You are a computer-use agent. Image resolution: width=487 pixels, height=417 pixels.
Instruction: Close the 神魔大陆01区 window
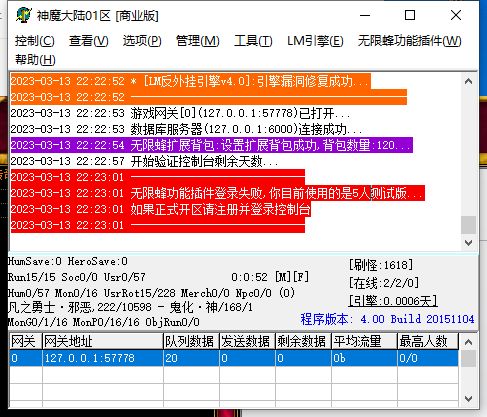pyautogui.click(x=456, y=15)
